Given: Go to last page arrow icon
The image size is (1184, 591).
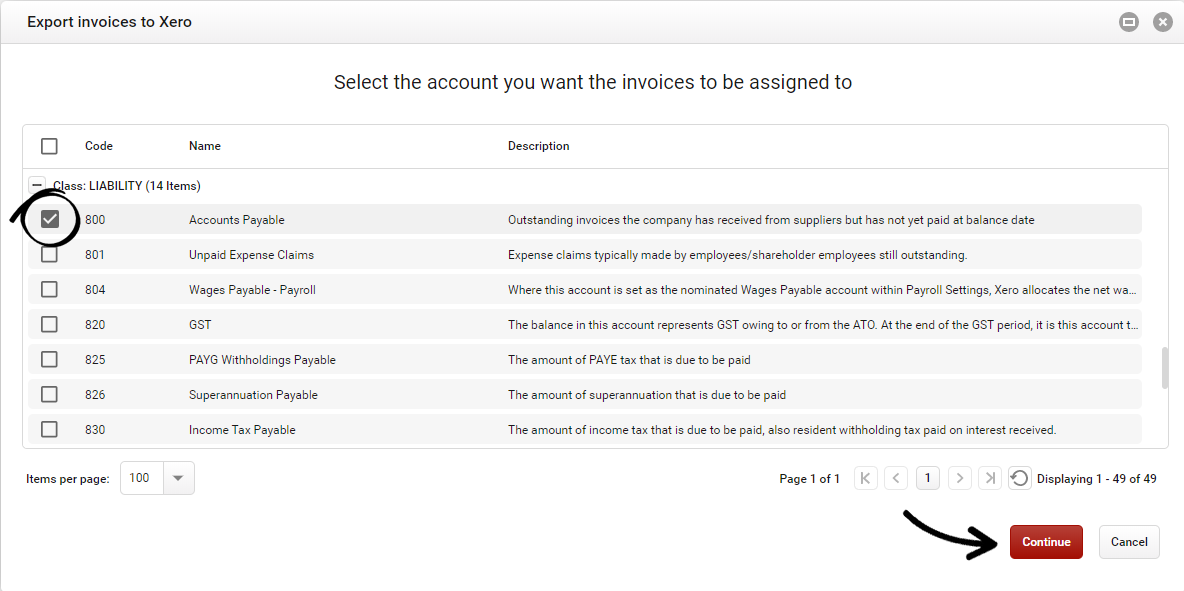Looking at the screenshot, I should (990, 479).
